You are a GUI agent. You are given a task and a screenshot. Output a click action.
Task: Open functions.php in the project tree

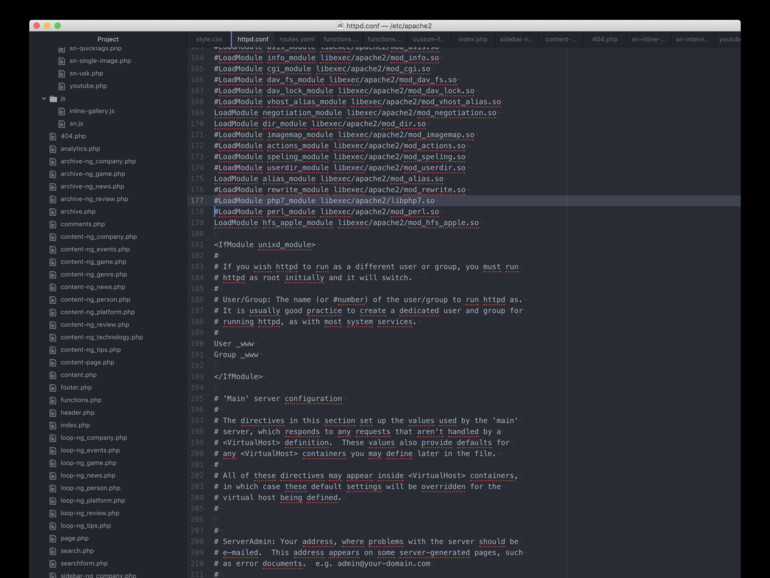click(81, 400)
